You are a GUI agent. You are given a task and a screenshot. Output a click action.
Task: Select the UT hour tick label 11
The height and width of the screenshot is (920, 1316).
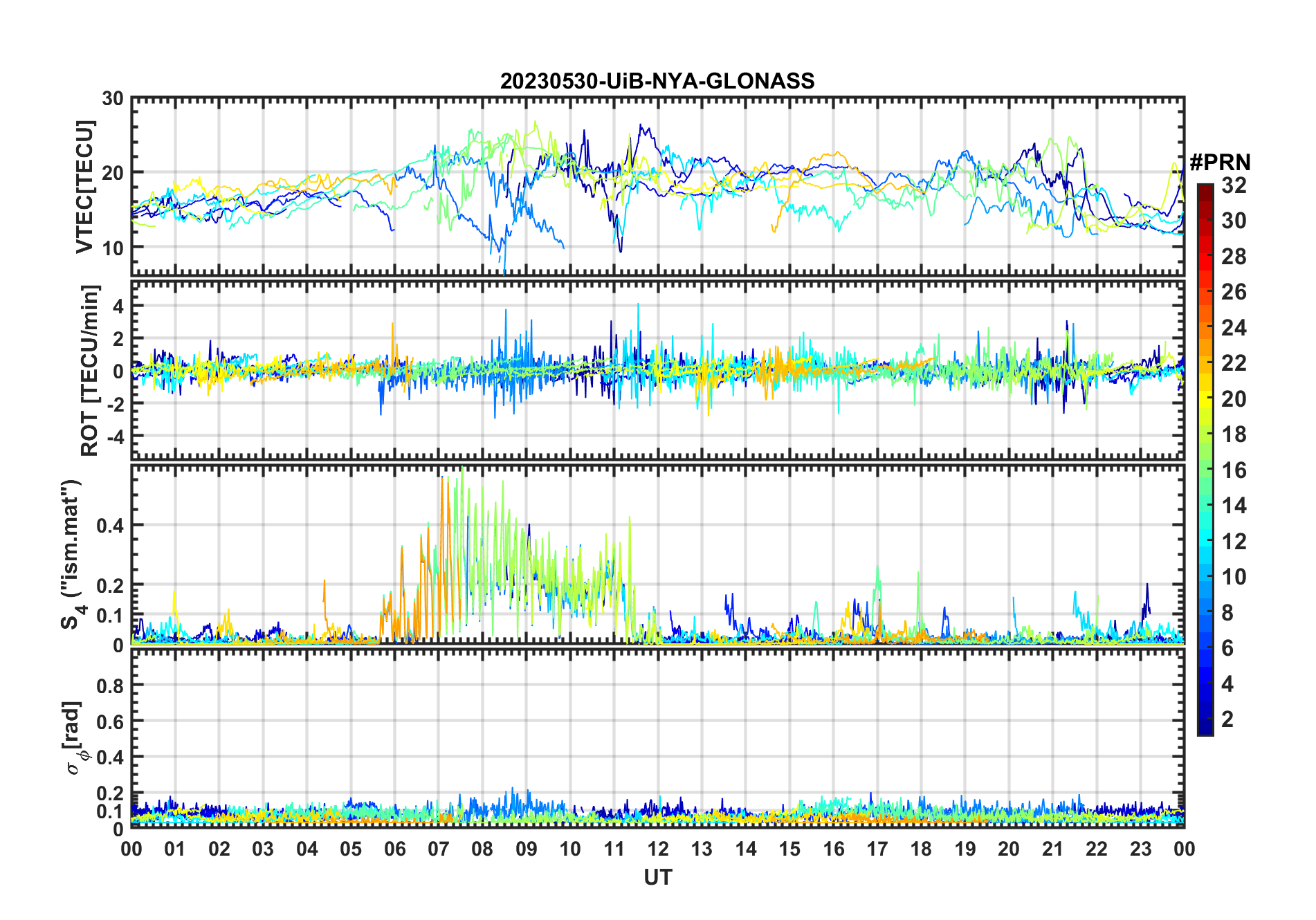[614, 849]
